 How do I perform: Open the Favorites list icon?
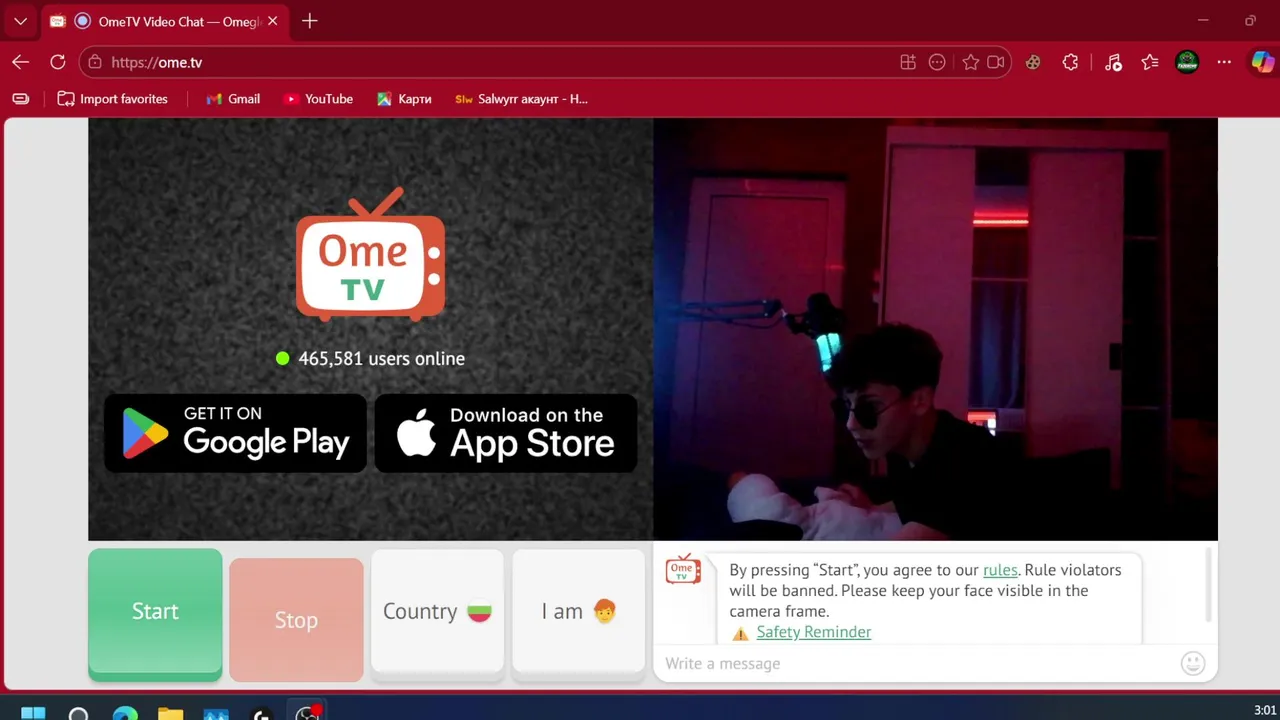tap(1150, 62)
